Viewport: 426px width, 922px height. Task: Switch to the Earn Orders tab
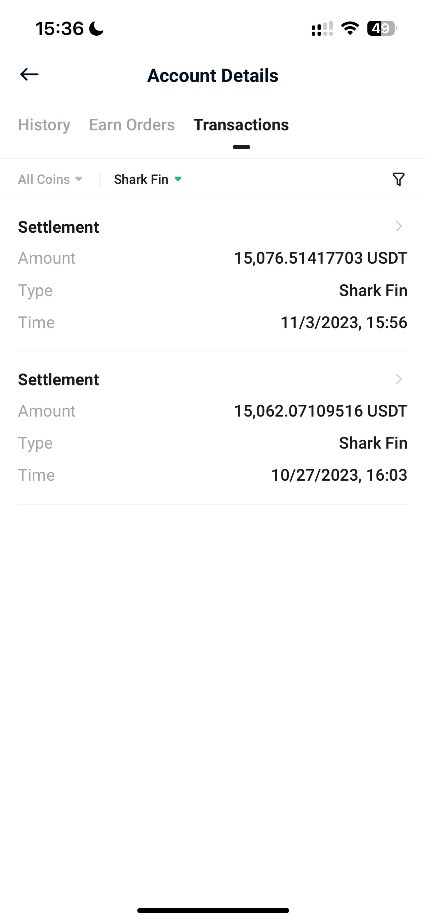coord(132,125)
